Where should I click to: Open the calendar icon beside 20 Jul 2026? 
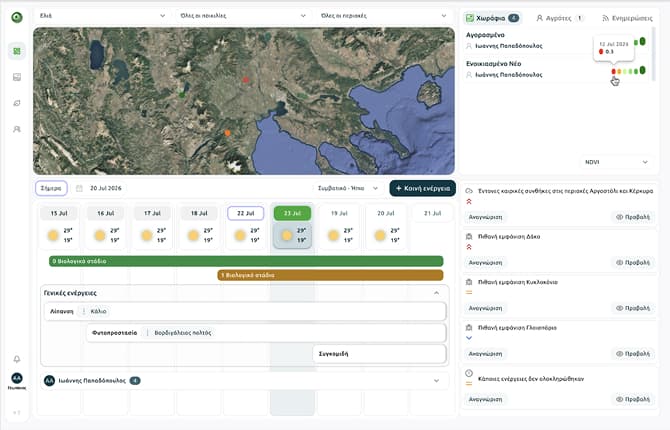click(x=79, y=188)
